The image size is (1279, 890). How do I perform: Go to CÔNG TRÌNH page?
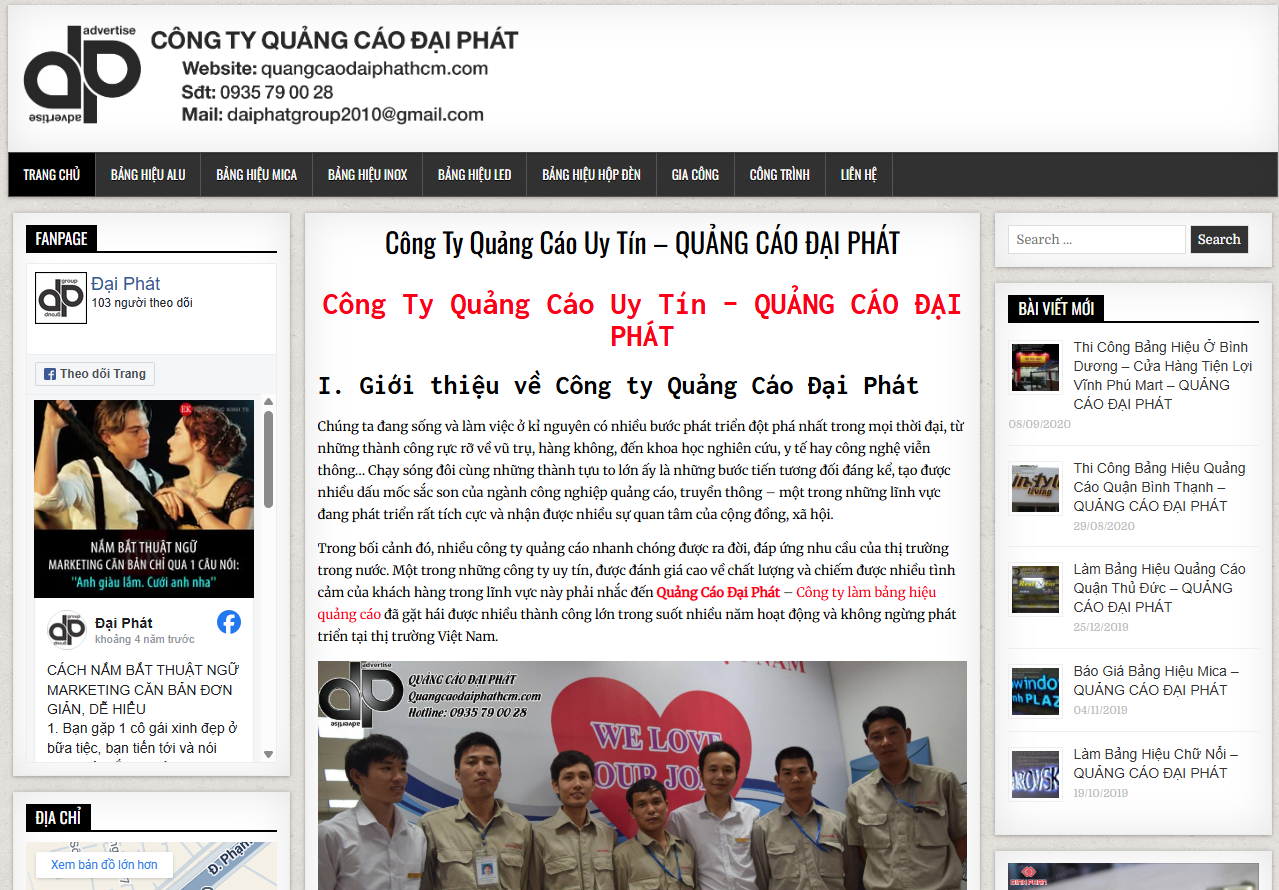point(779,174)
